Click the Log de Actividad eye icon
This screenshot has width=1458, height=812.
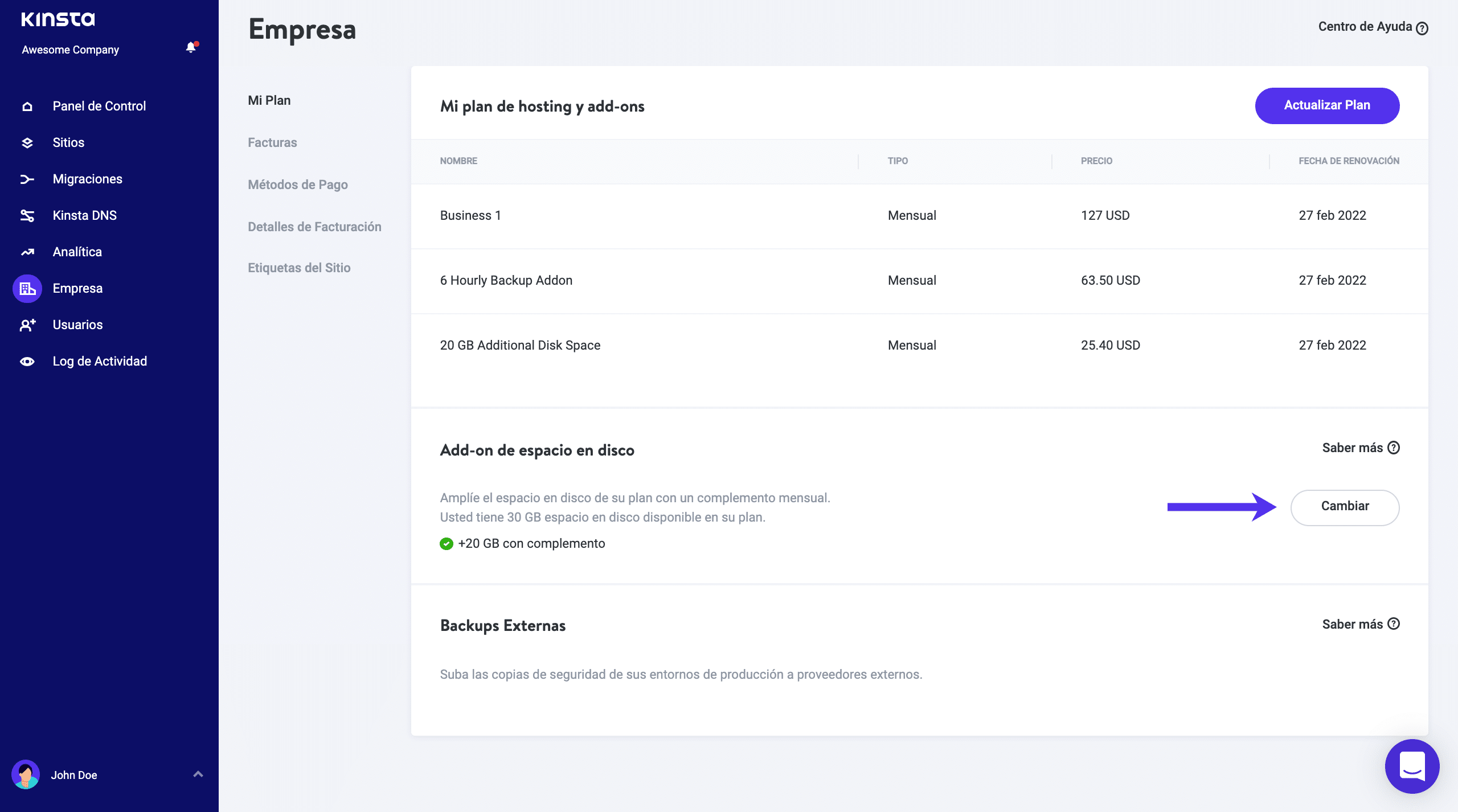27,362
